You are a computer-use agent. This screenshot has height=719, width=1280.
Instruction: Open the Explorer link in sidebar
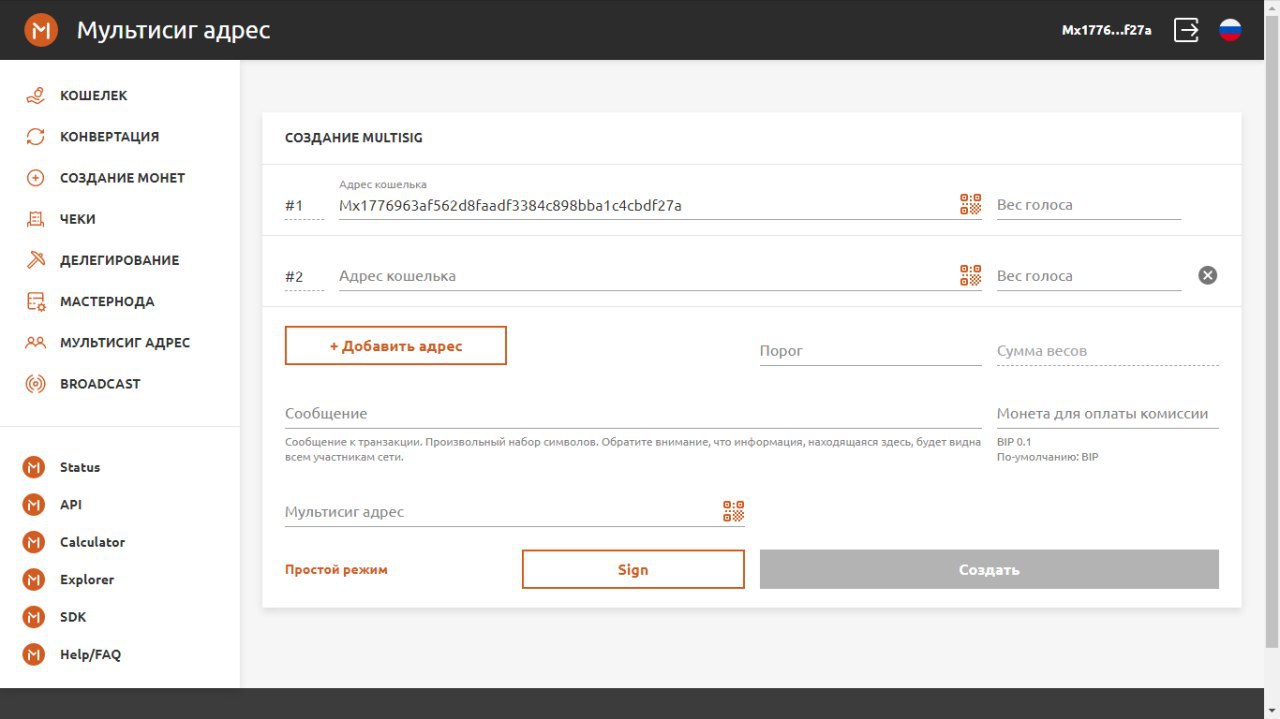coord(86,580)
